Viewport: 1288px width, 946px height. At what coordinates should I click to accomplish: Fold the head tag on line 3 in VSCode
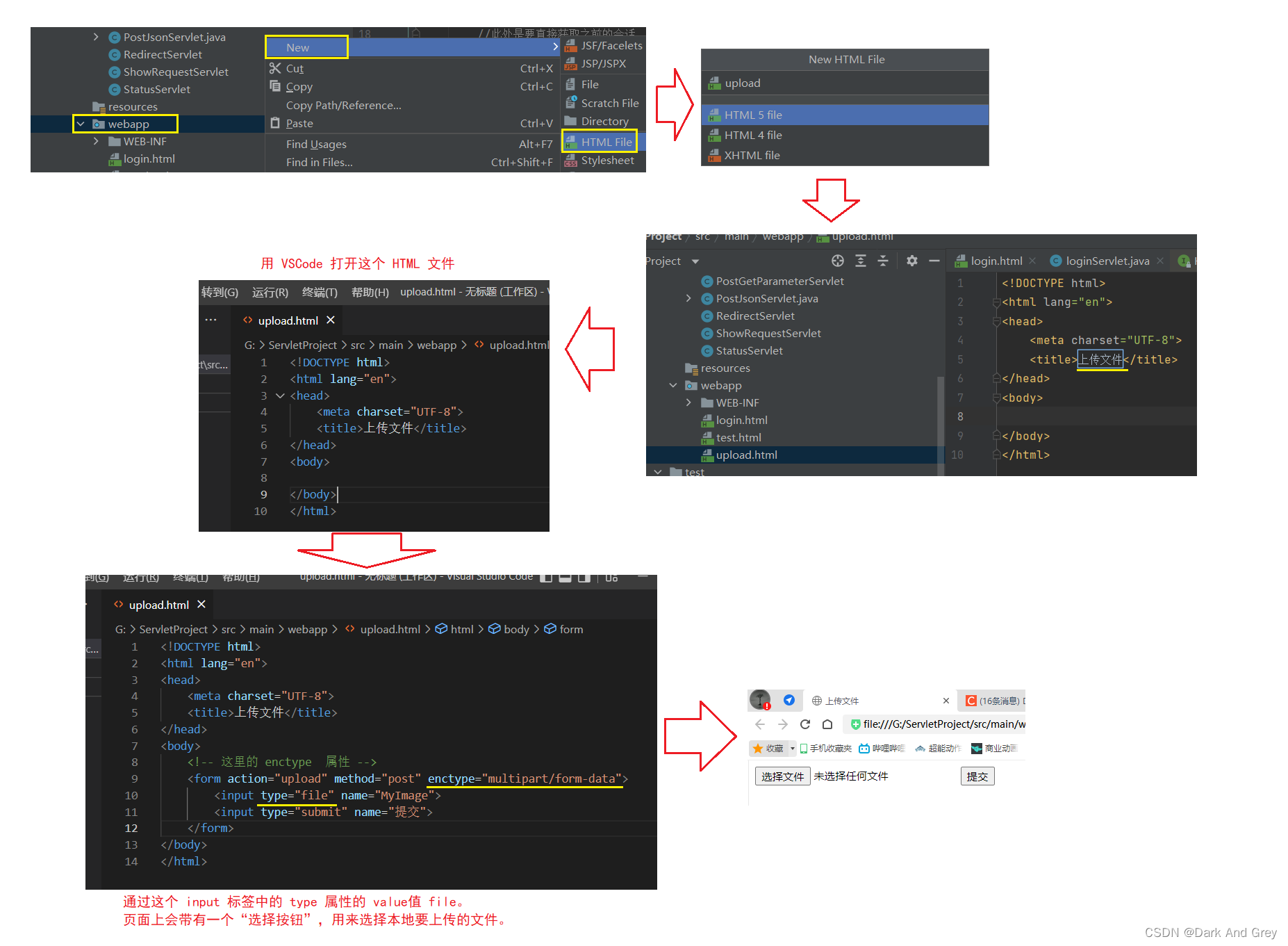(281, 395)
